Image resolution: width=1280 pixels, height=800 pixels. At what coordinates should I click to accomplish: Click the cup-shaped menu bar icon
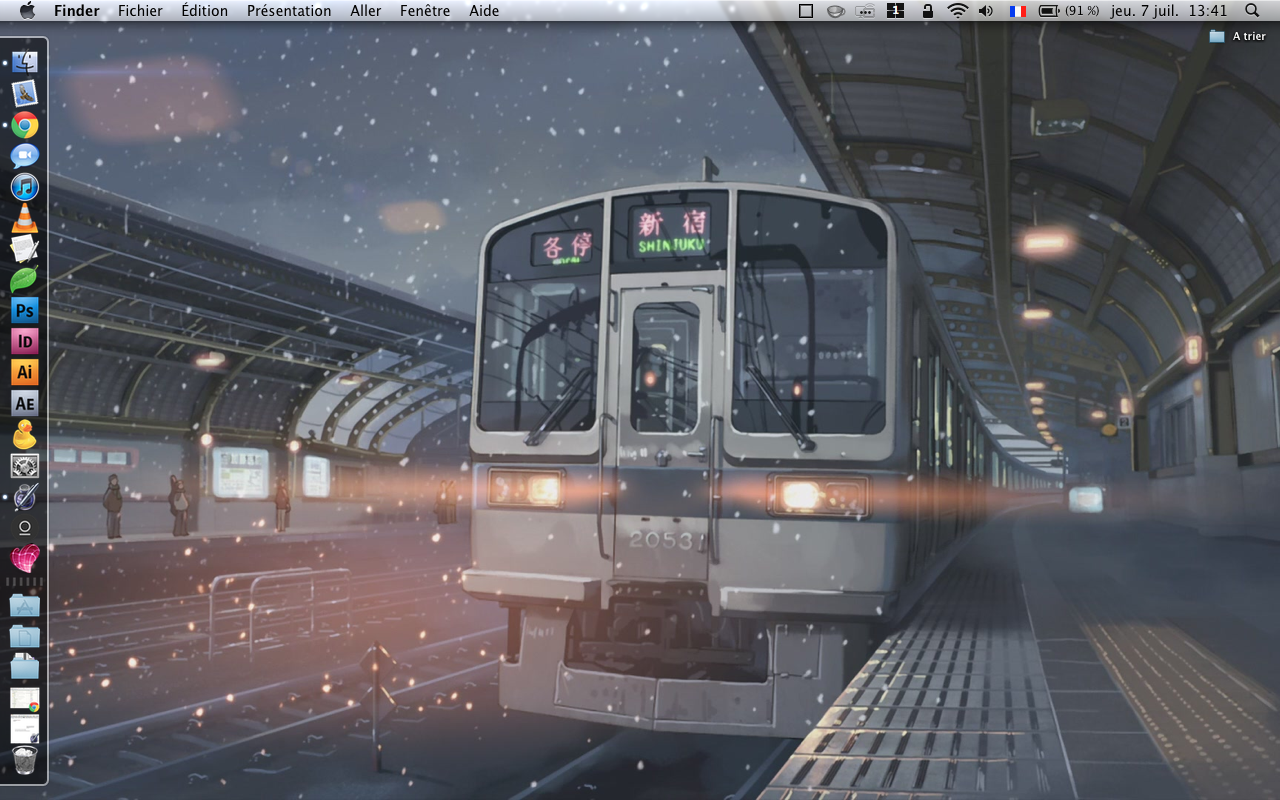836,11
